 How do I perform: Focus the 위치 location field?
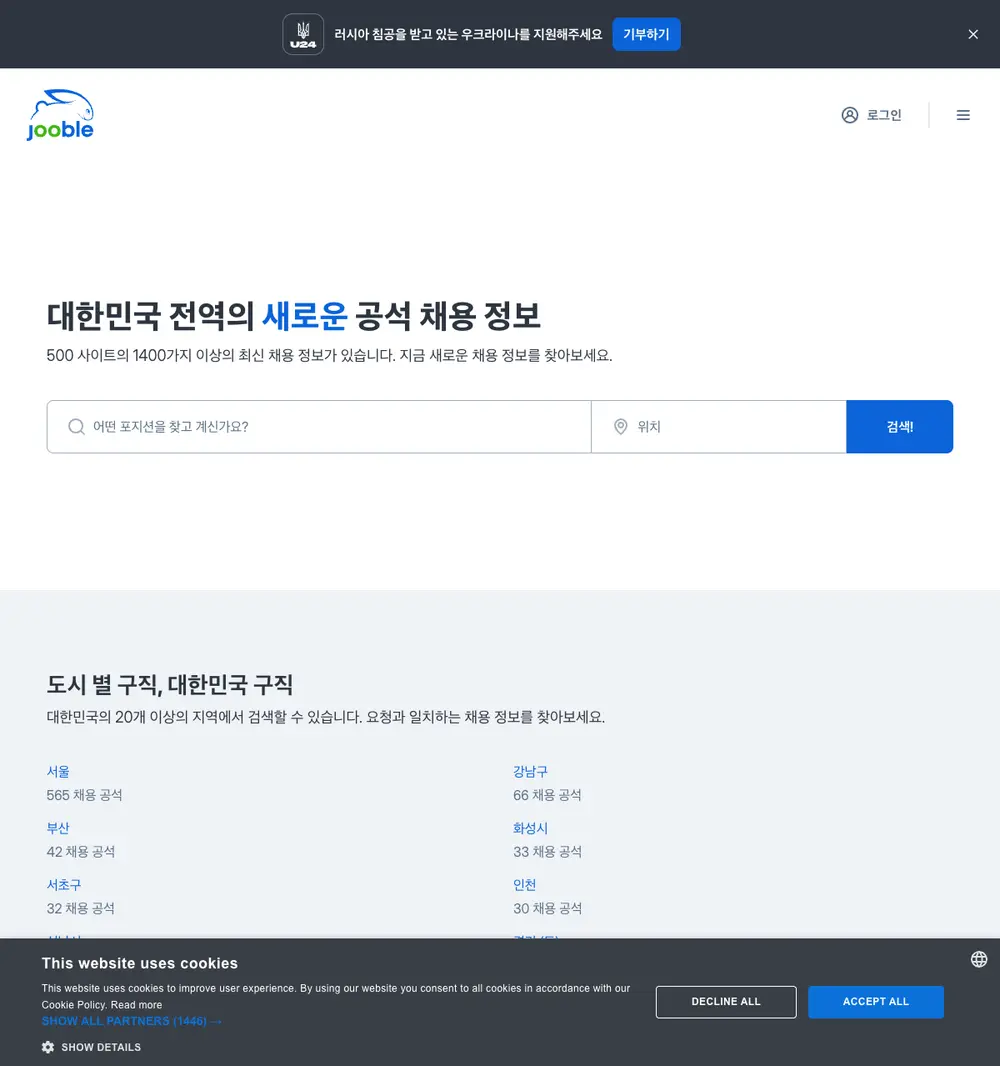click(719, 426)
